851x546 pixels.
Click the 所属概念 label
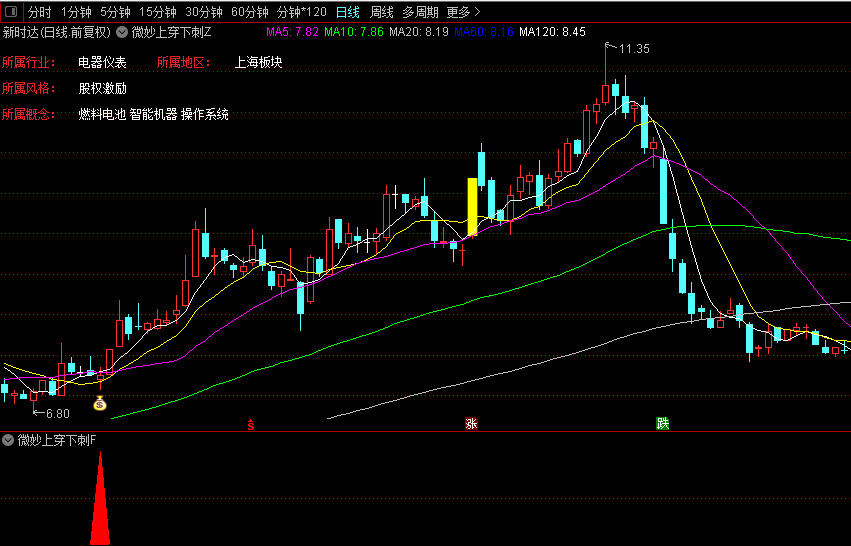tap(28, 115)
